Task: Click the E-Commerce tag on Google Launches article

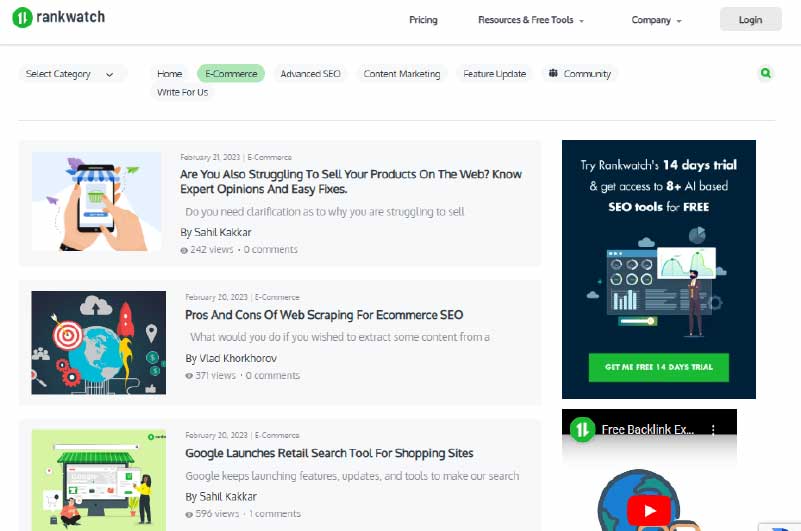Action: pos(277,435)
